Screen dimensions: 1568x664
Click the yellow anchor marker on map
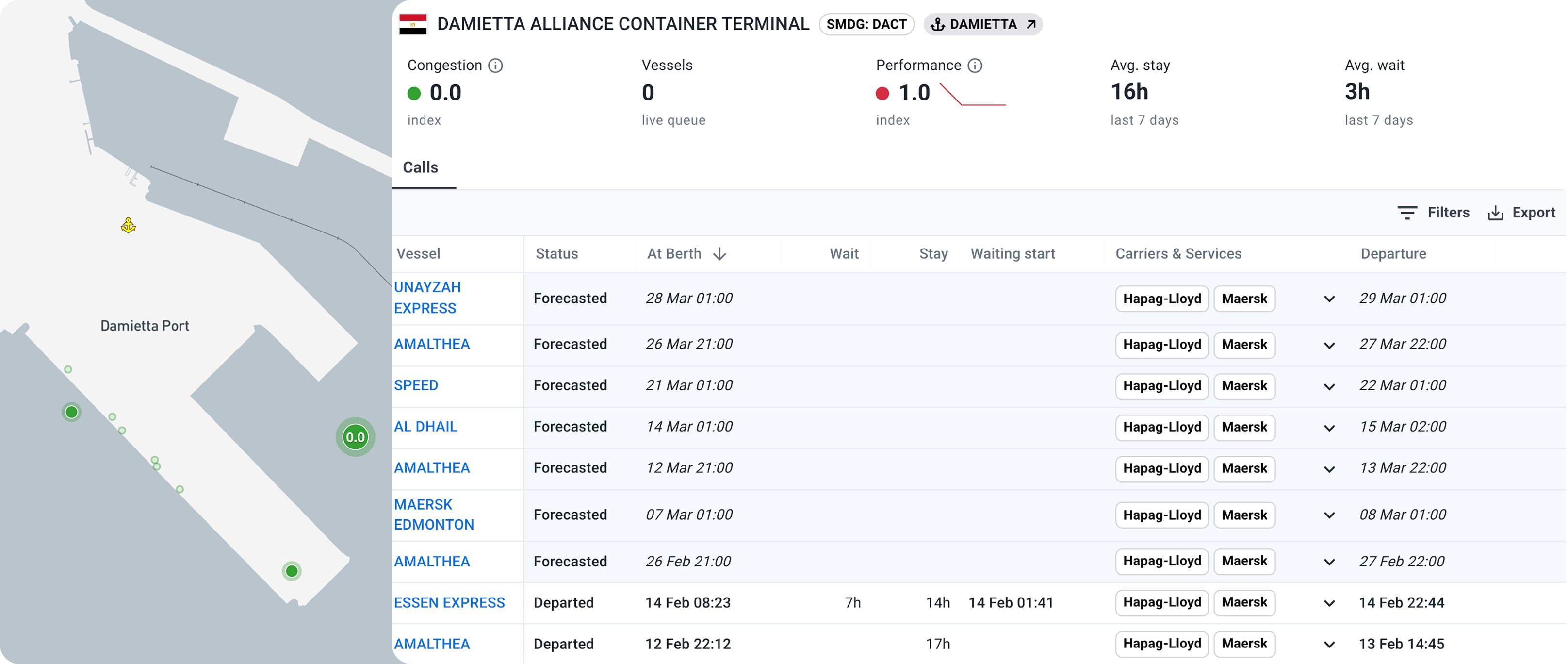pos(128,225)
